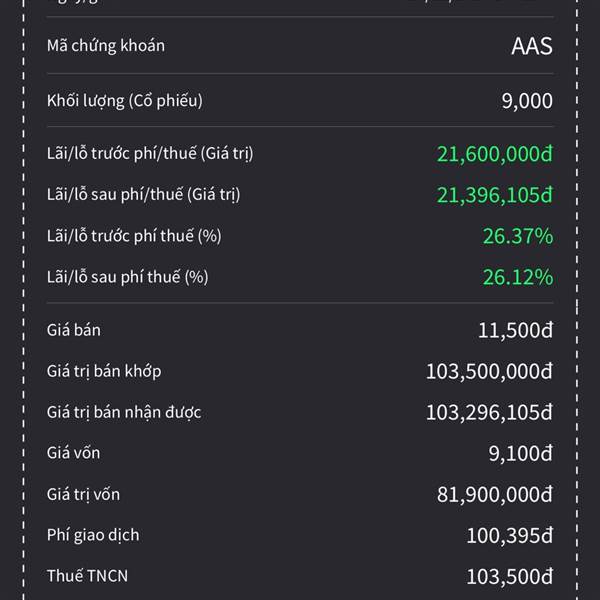Viewport: 600px width, 600px height.
Task: Click the Phí giao dịch label
Action: coord(93,535)
